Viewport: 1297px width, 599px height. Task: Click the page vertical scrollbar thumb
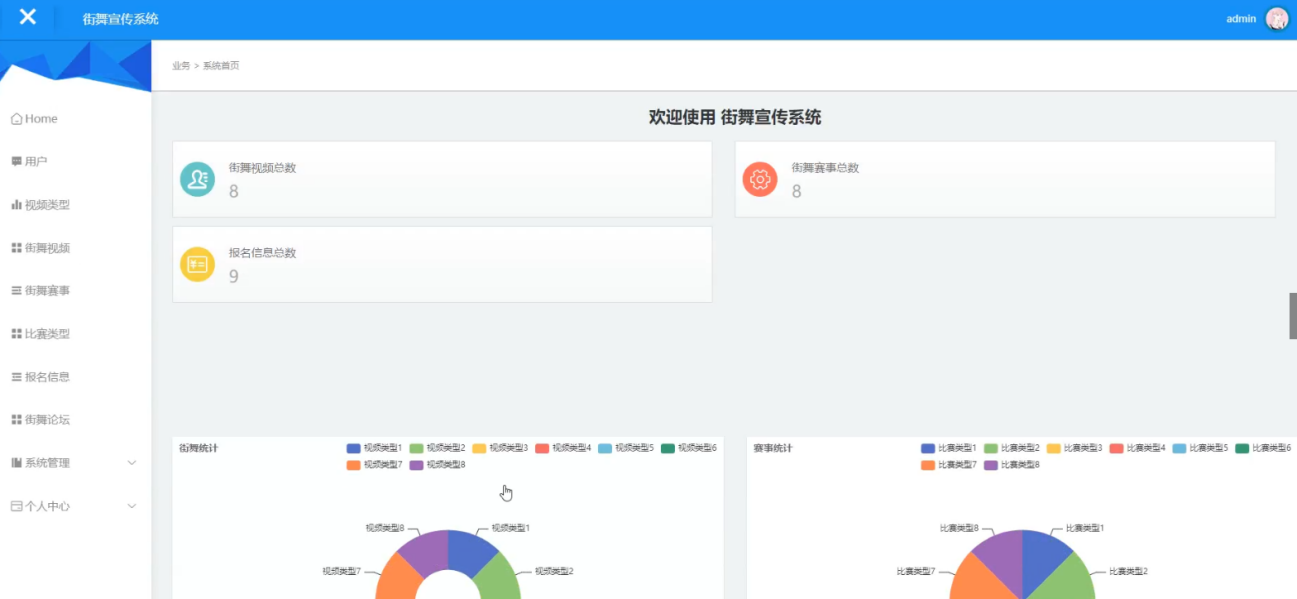click(x=1292, y=316)
